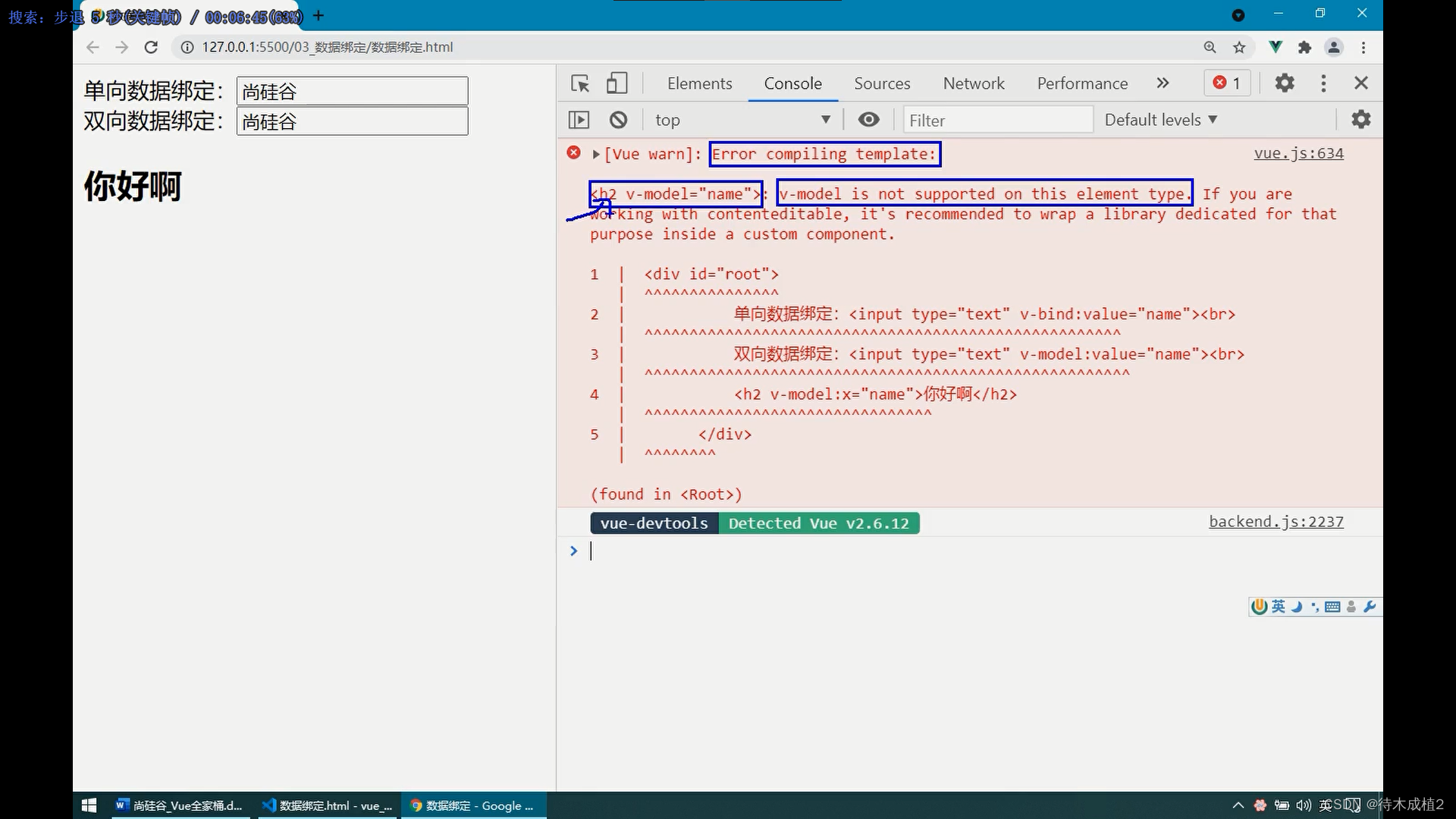
Task: Show hidden system tray icons
Action: pos(1238,805)
